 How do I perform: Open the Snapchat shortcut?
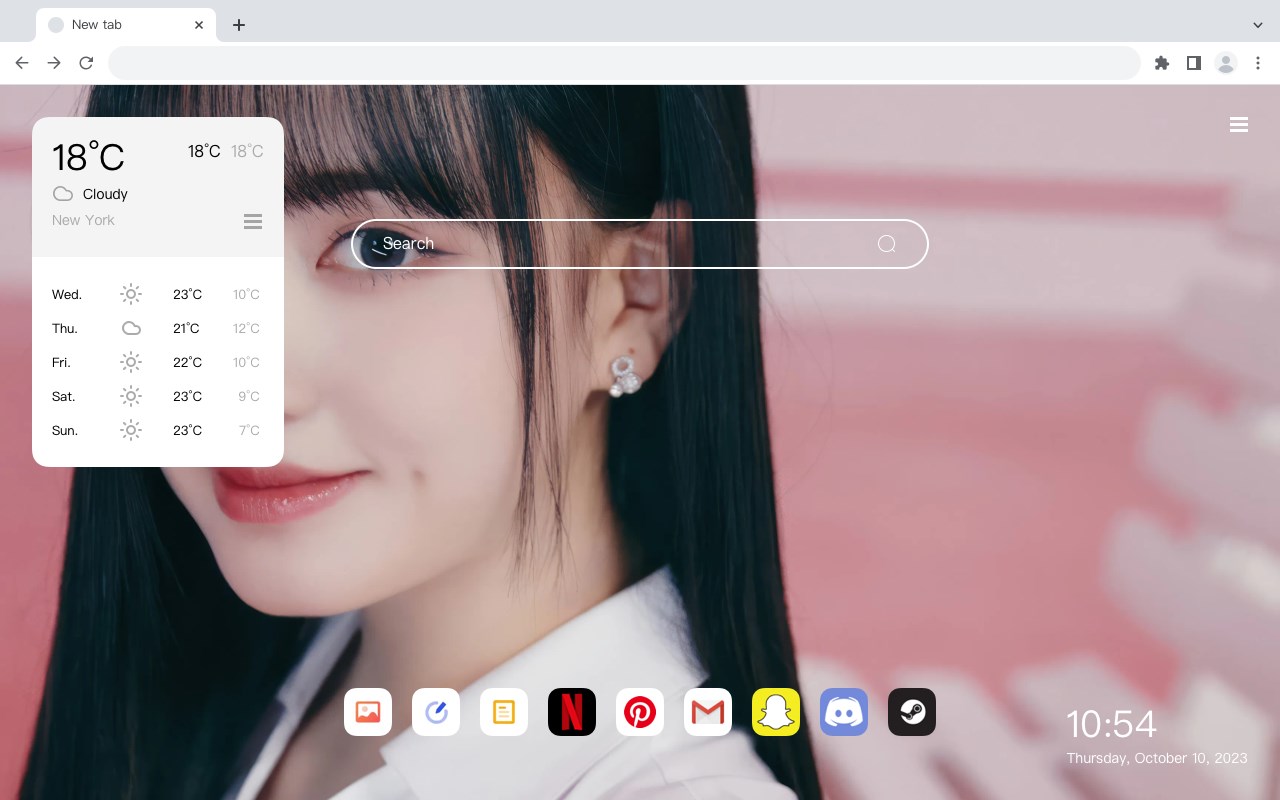coord(776,712)
